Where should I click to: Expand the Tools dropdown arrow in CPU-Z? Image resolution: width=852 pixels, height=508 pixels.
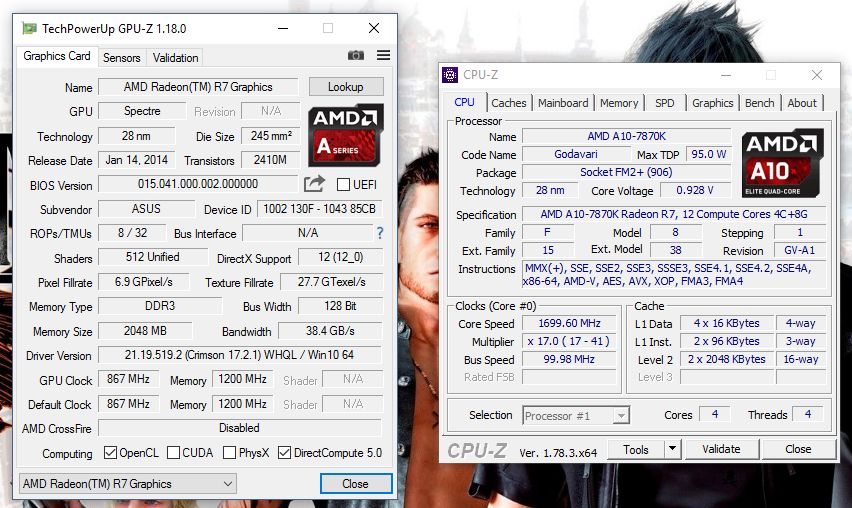point(672,449)
